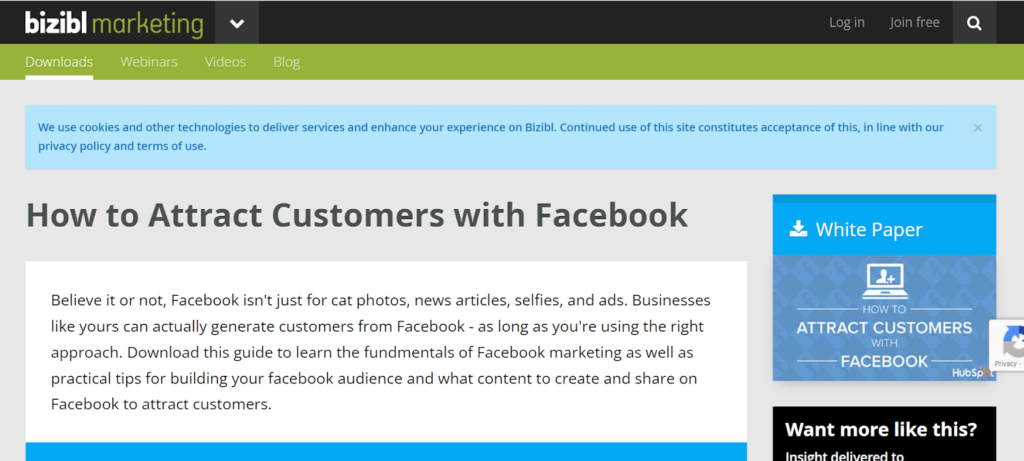Viewport: 1024px width, 461px height.
Task: Click the White Paper download arrow icon
Action: [798, 229]
